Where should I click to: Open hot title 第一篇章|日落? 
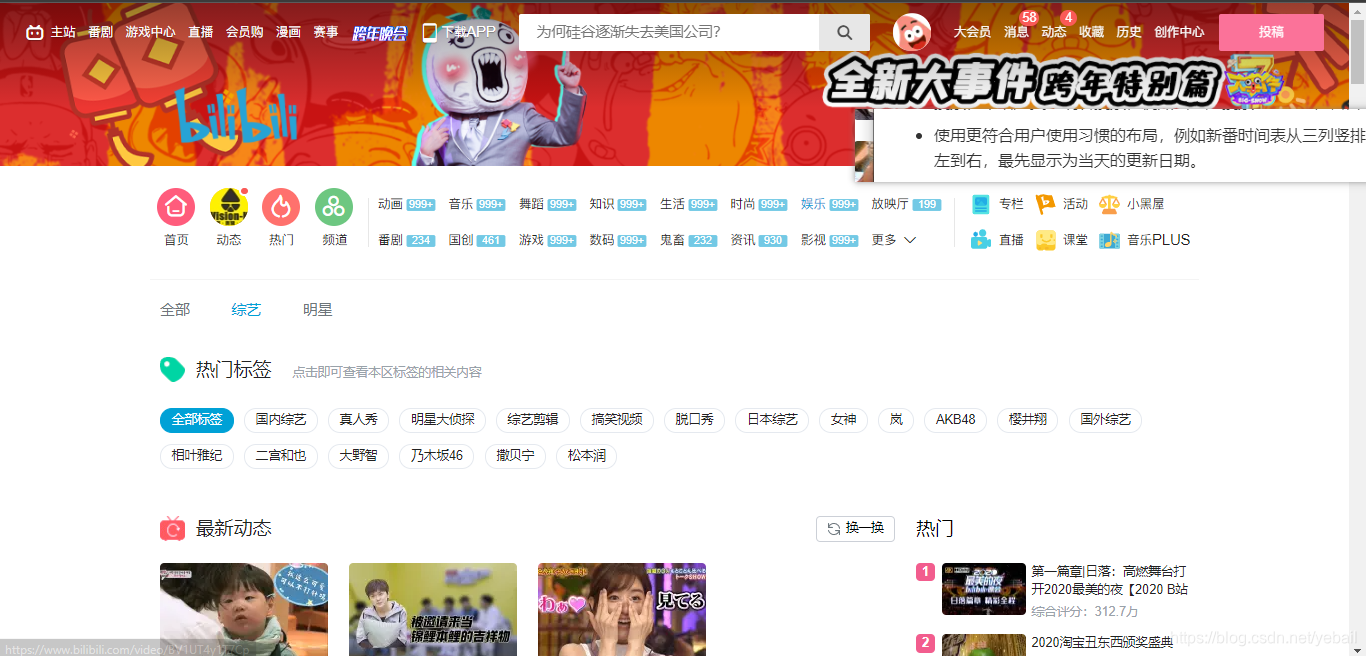pyautogui.click(x=1109, y=580)
